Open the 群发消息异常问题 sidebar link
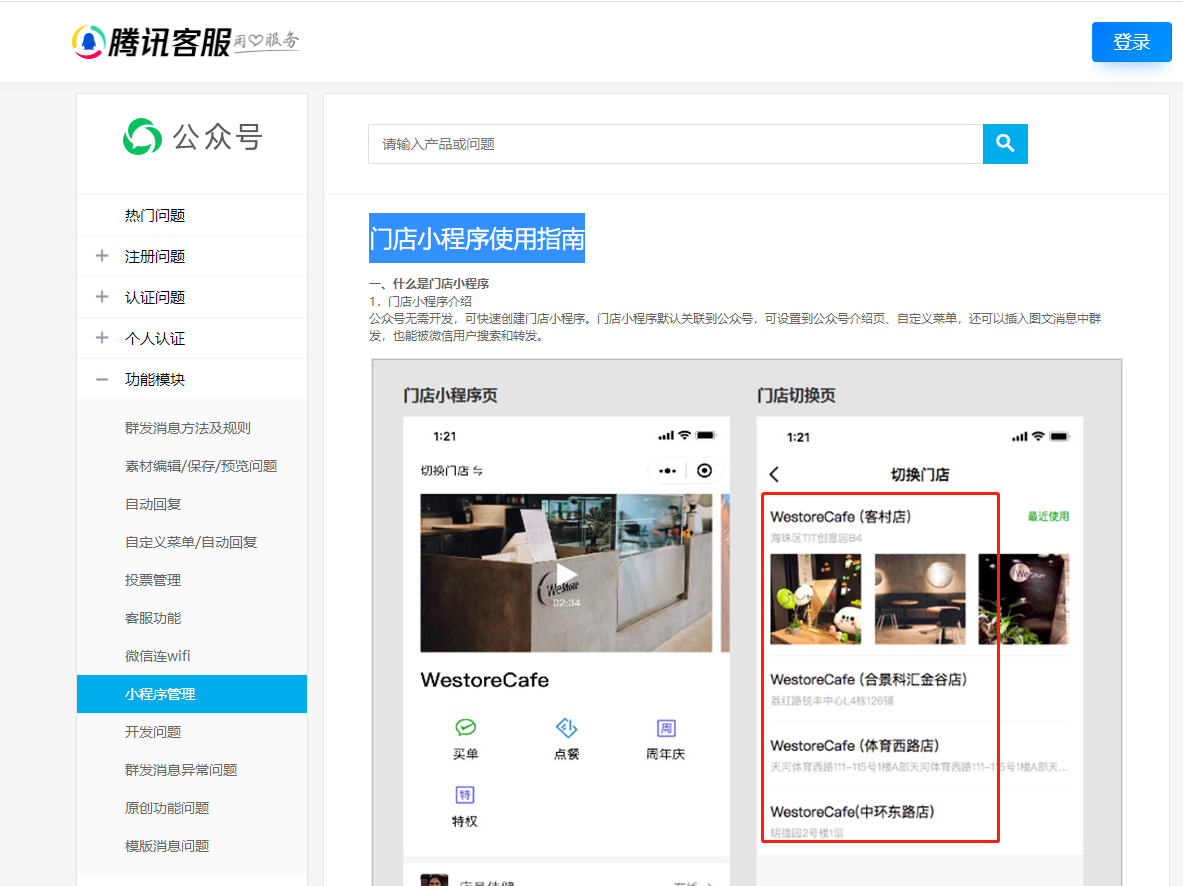This screenshot has width=1183, height=886. pos(181,770)
